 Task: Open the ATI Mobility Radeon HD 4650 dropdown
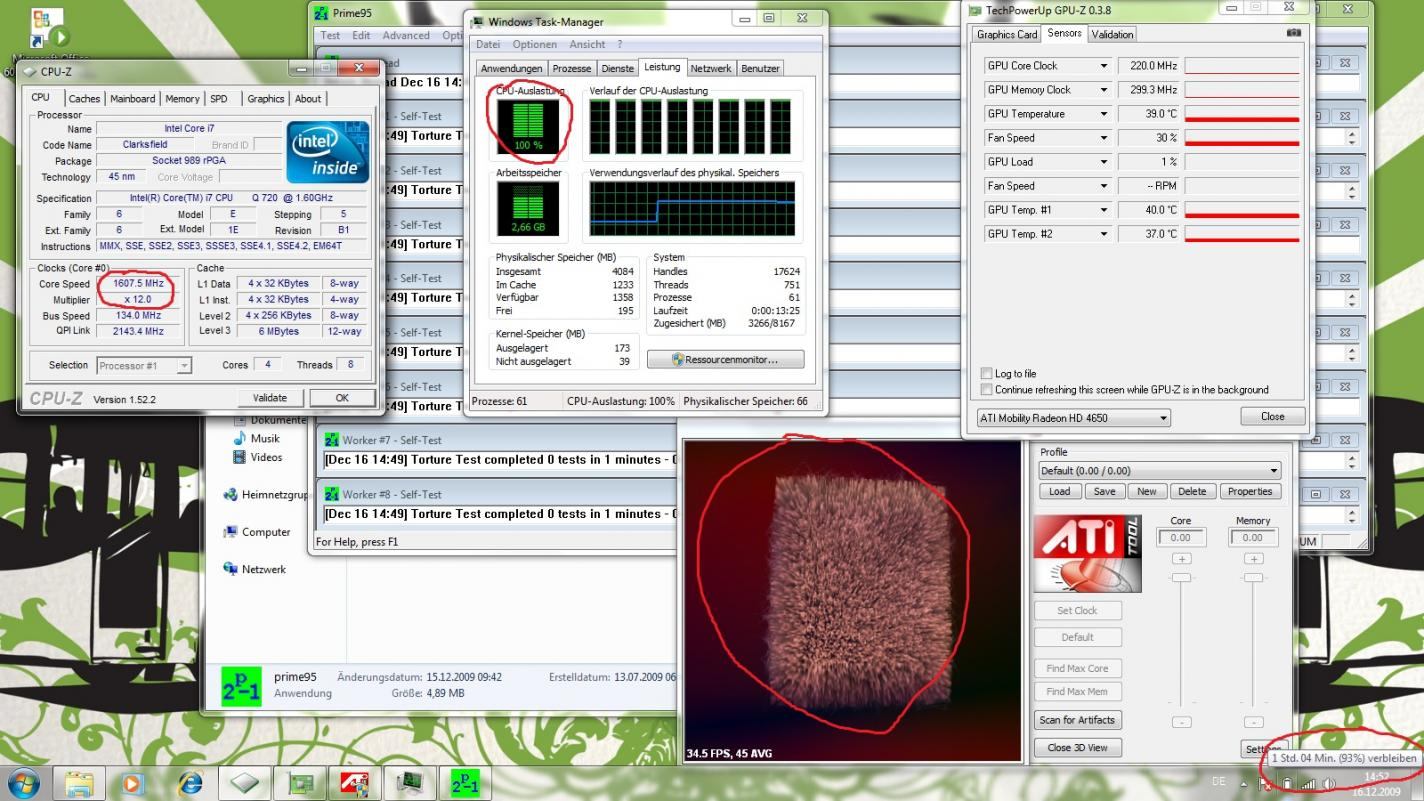pyautogui.click(x=1074, y=418)
